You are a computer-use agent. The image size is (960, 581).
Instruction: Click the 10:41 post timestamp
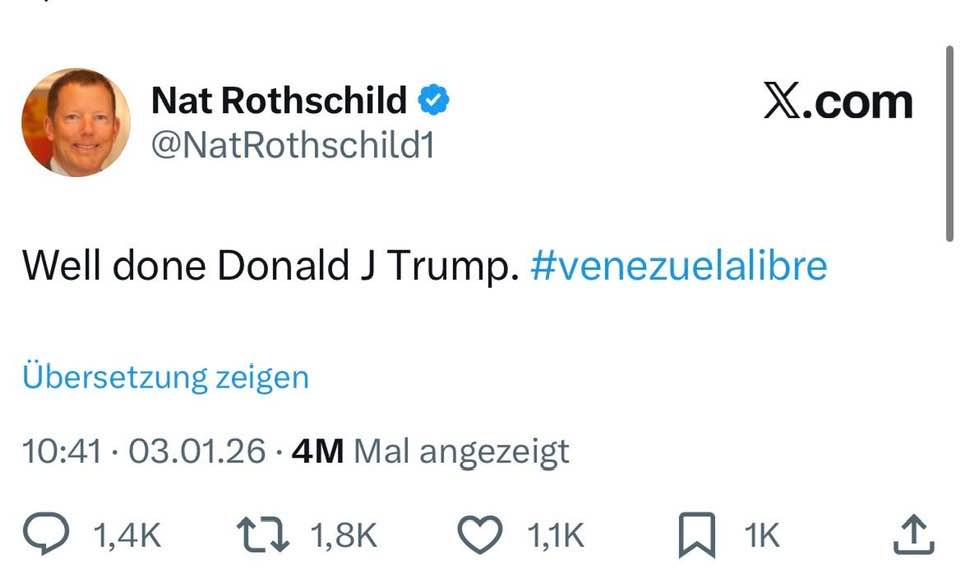click(x=61, y=451)
